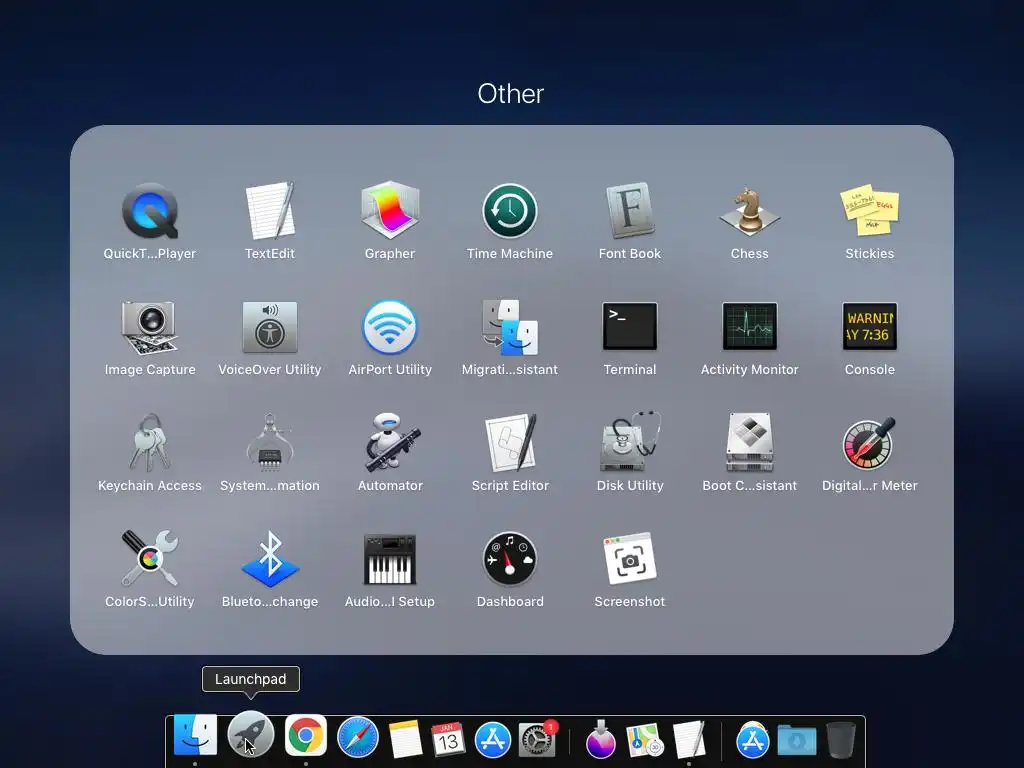Open VoiceOver Utility
The image size is (1024, 768).
(x=270, y=327)
